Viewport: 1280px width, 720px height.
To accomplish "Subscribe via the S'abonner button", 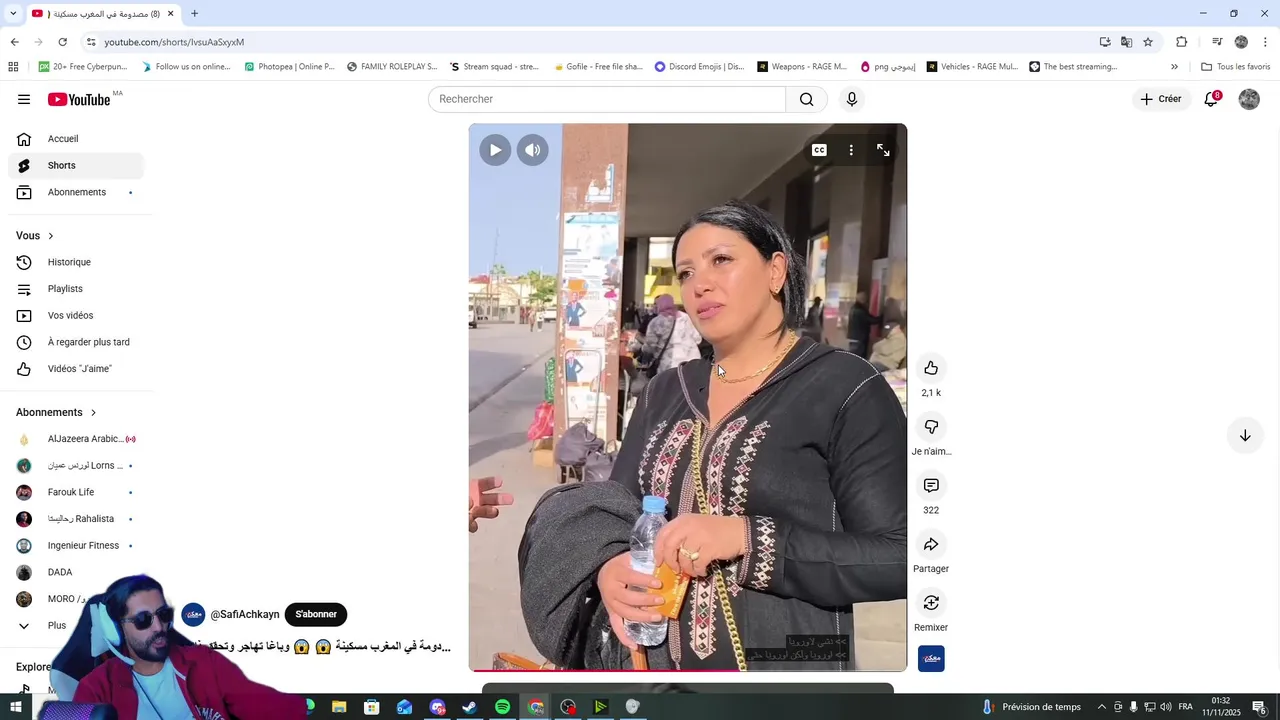I will (316, 614).
